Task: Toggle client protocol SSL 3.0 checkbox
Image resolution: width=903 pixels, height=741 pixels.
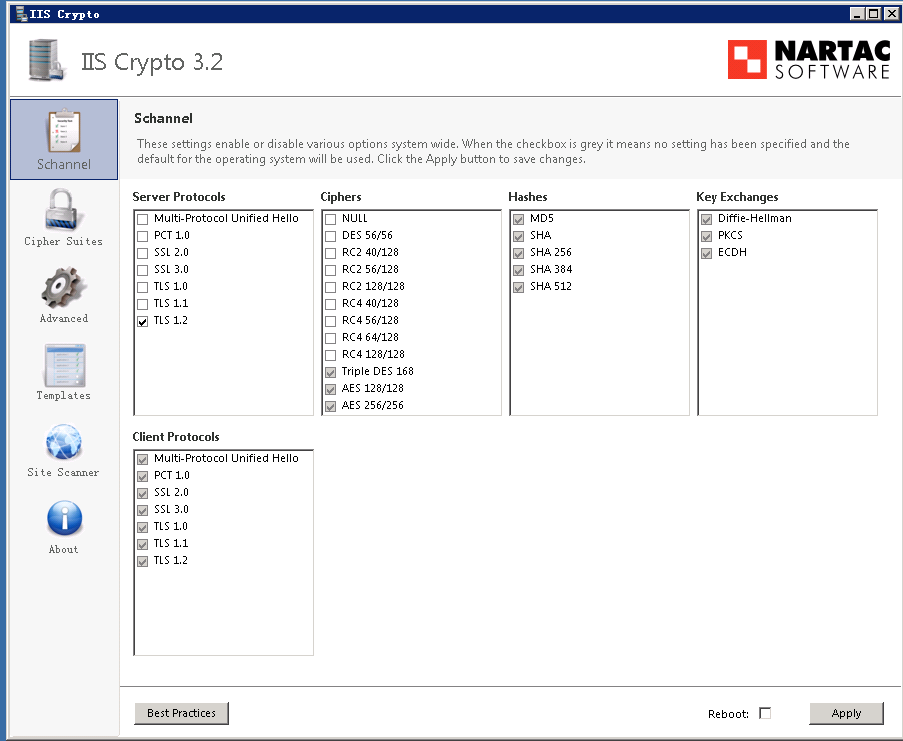Action: pos(143,510)
